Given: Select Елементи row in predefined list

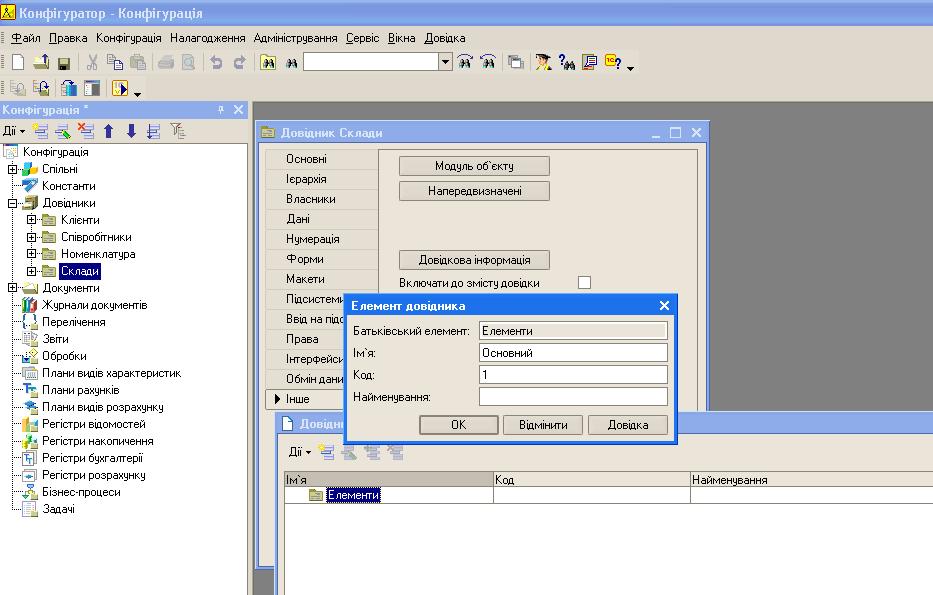Looking at the screenshot, I should [353, 495].
